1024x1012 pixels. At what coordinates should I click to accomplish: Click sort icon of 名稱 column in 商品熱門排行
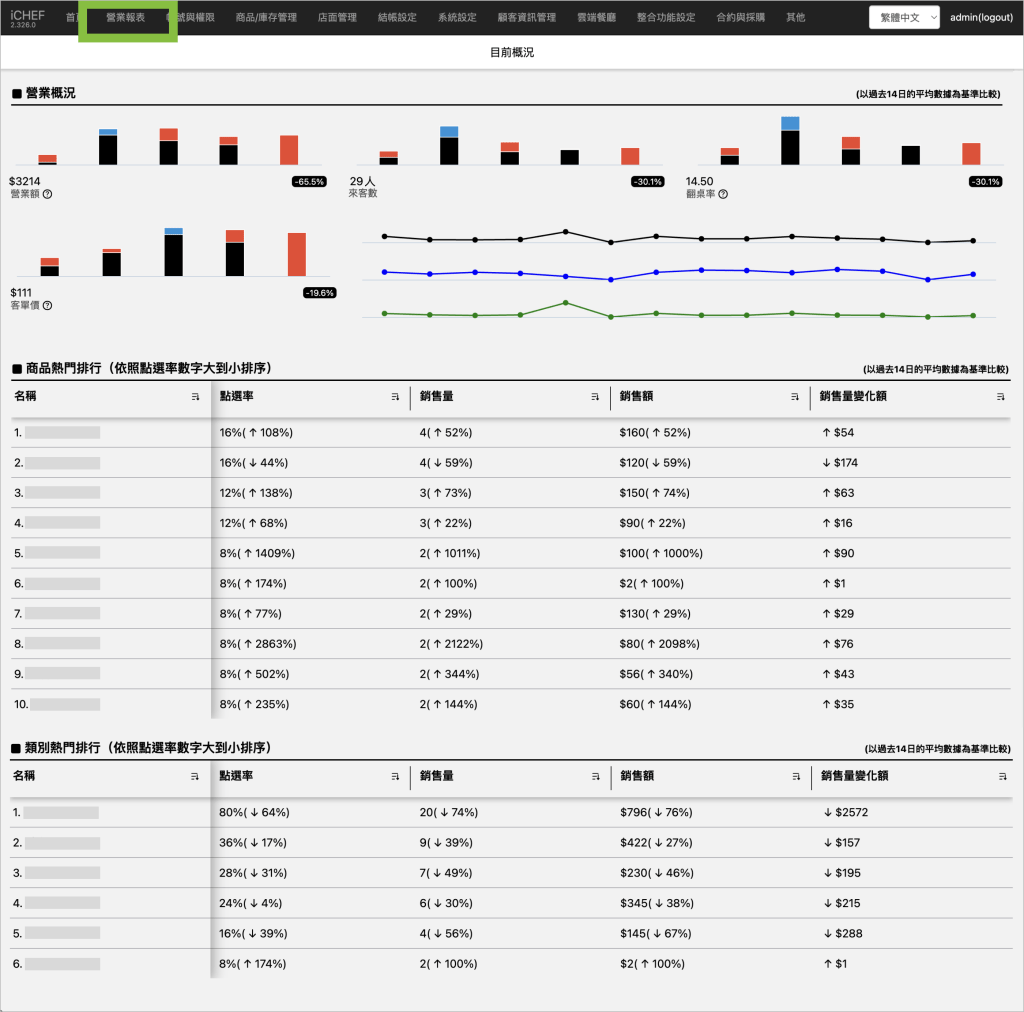[195, 397]
